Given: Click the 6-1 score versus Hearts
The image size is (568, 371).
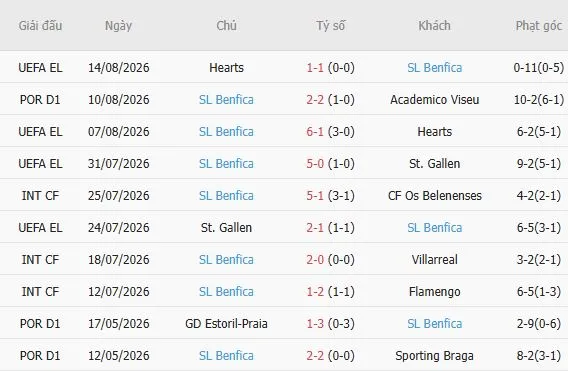Looking at the screenshot, I should click(x=315, y=132).
